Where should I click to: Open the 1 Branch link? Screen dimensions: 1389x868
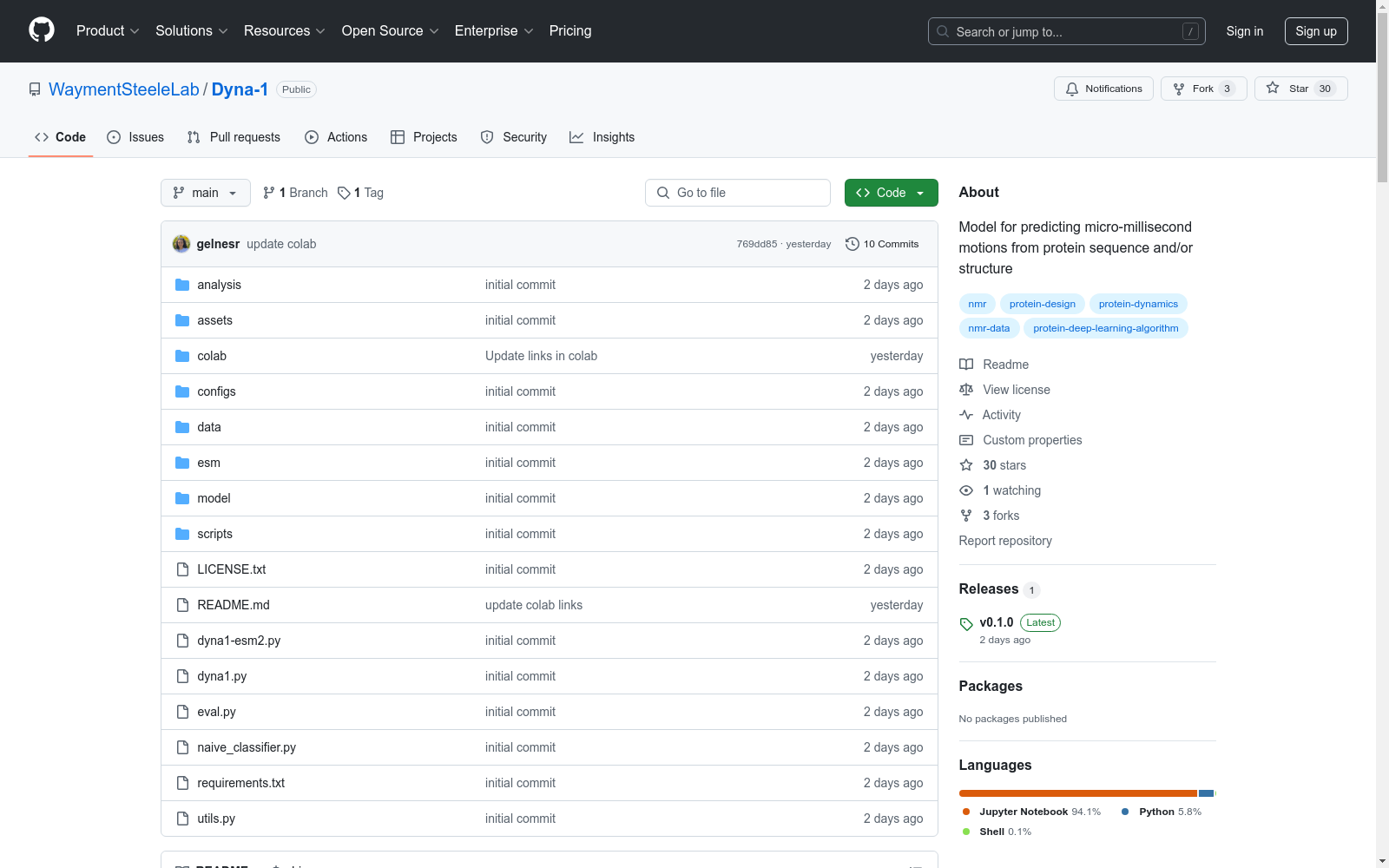(295, 193)
